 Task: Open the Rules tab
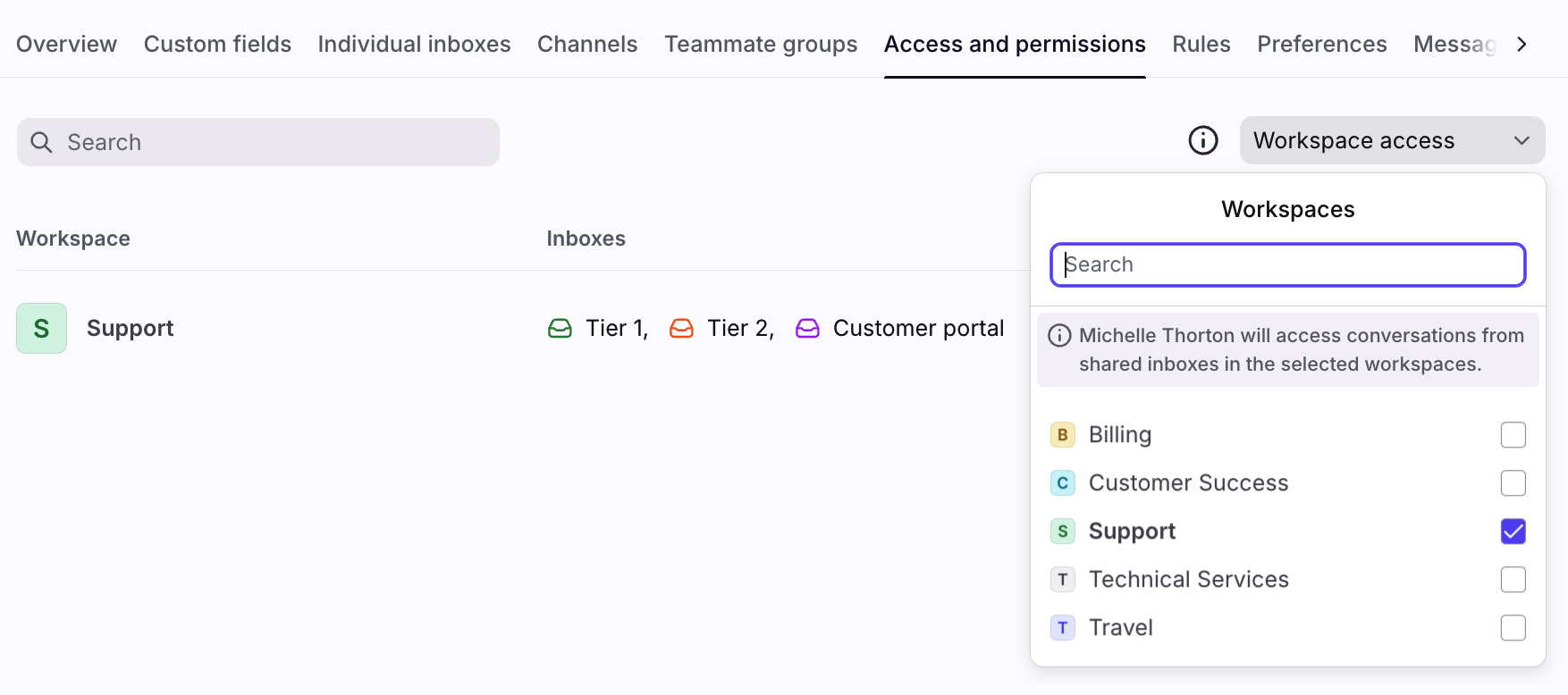pos(1201,44)
